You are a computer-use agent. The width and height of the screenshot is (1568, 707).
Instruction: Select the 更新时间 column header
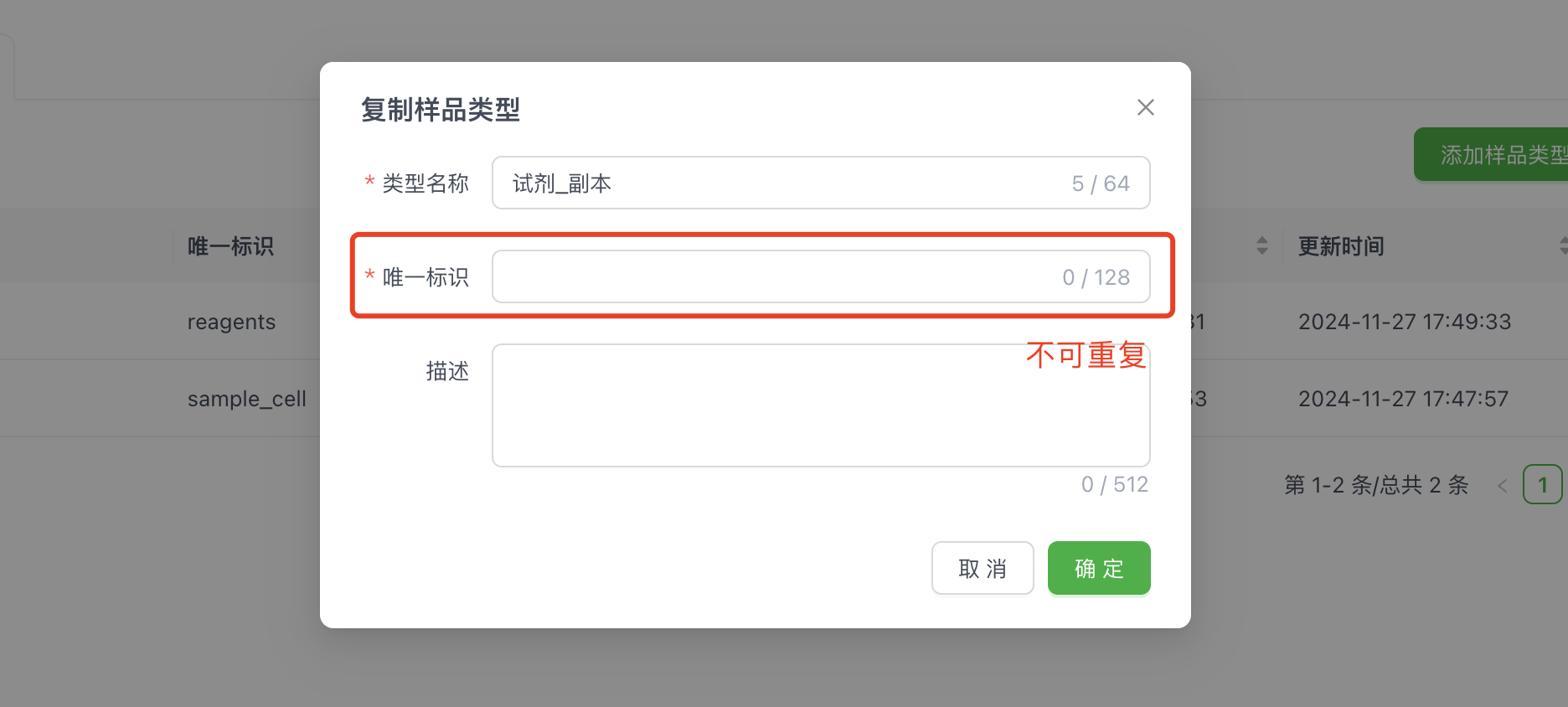pyautogui.click(x=1341, y=245)
